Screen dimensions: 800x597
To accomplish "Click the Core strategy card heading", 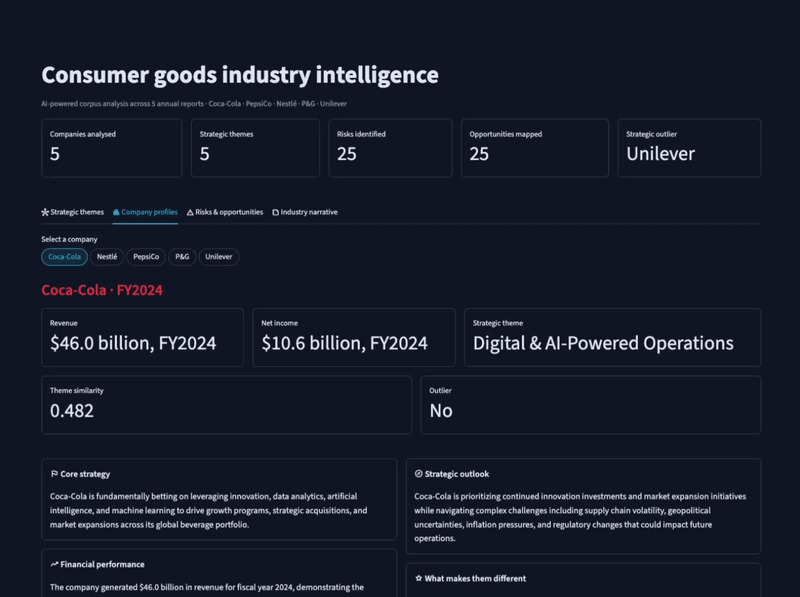I will [85, 474].
